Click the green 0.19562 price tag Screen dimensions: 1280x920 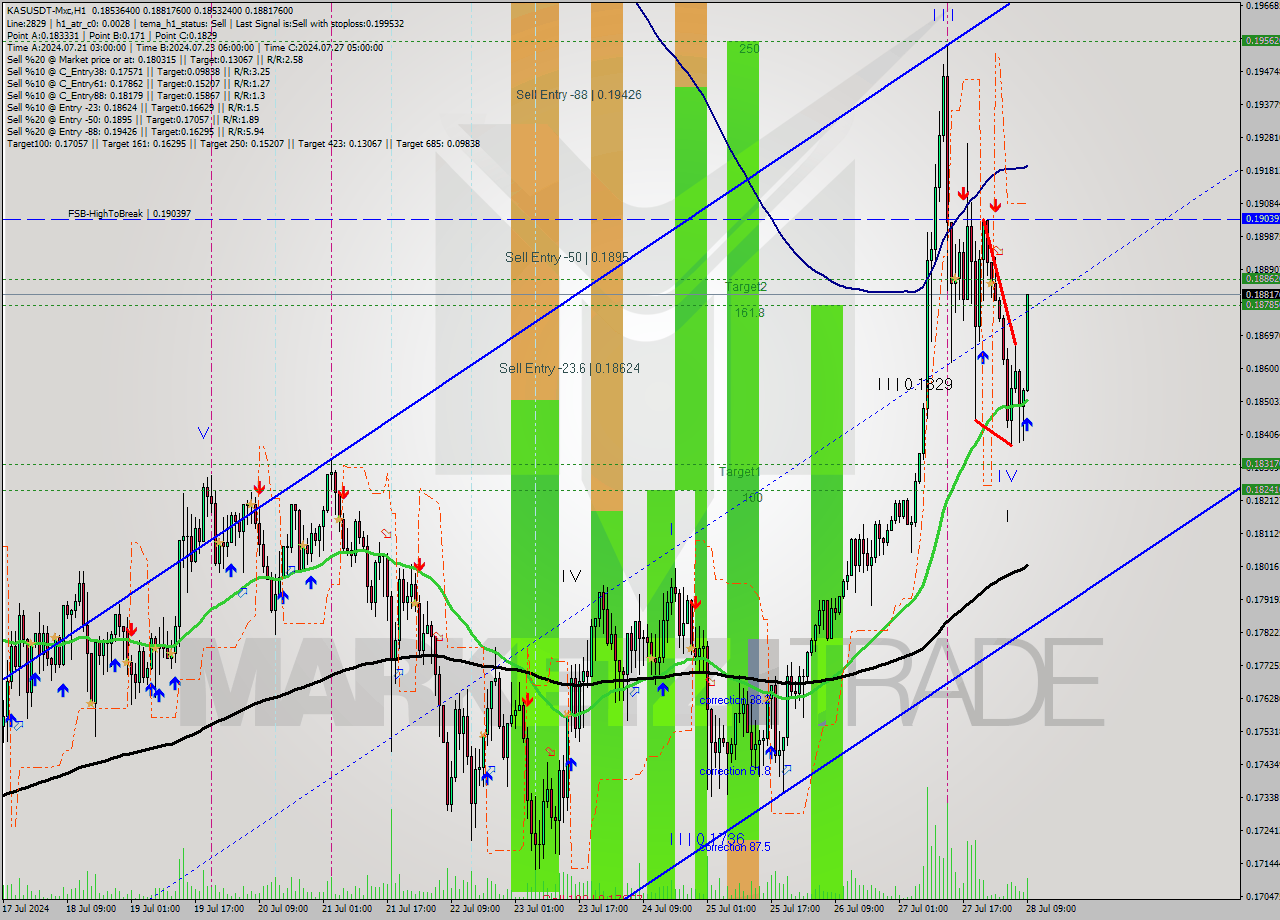[x=1260, y=41]
